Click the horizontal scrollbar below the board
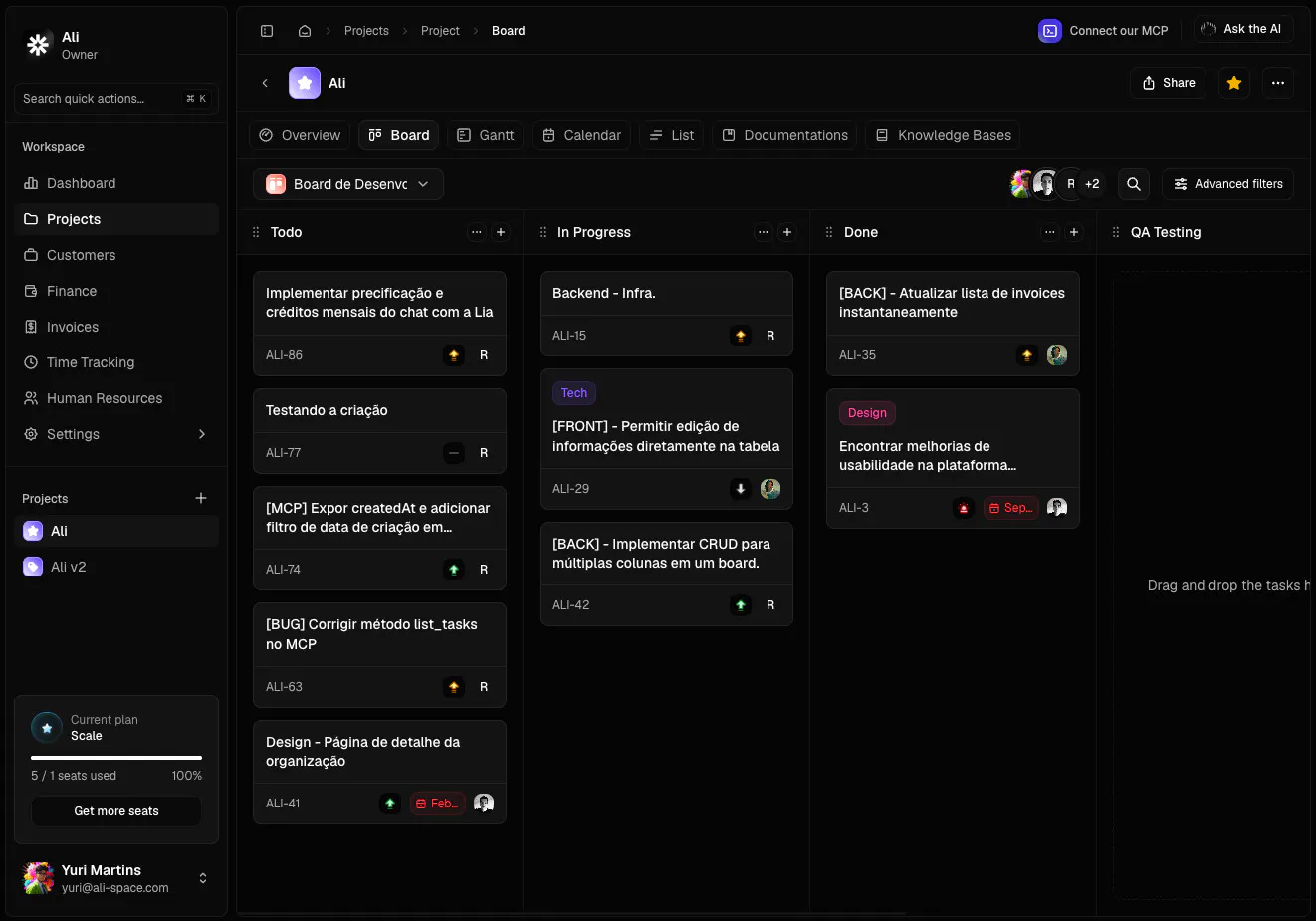The image size is (1316, 921). 572,913
